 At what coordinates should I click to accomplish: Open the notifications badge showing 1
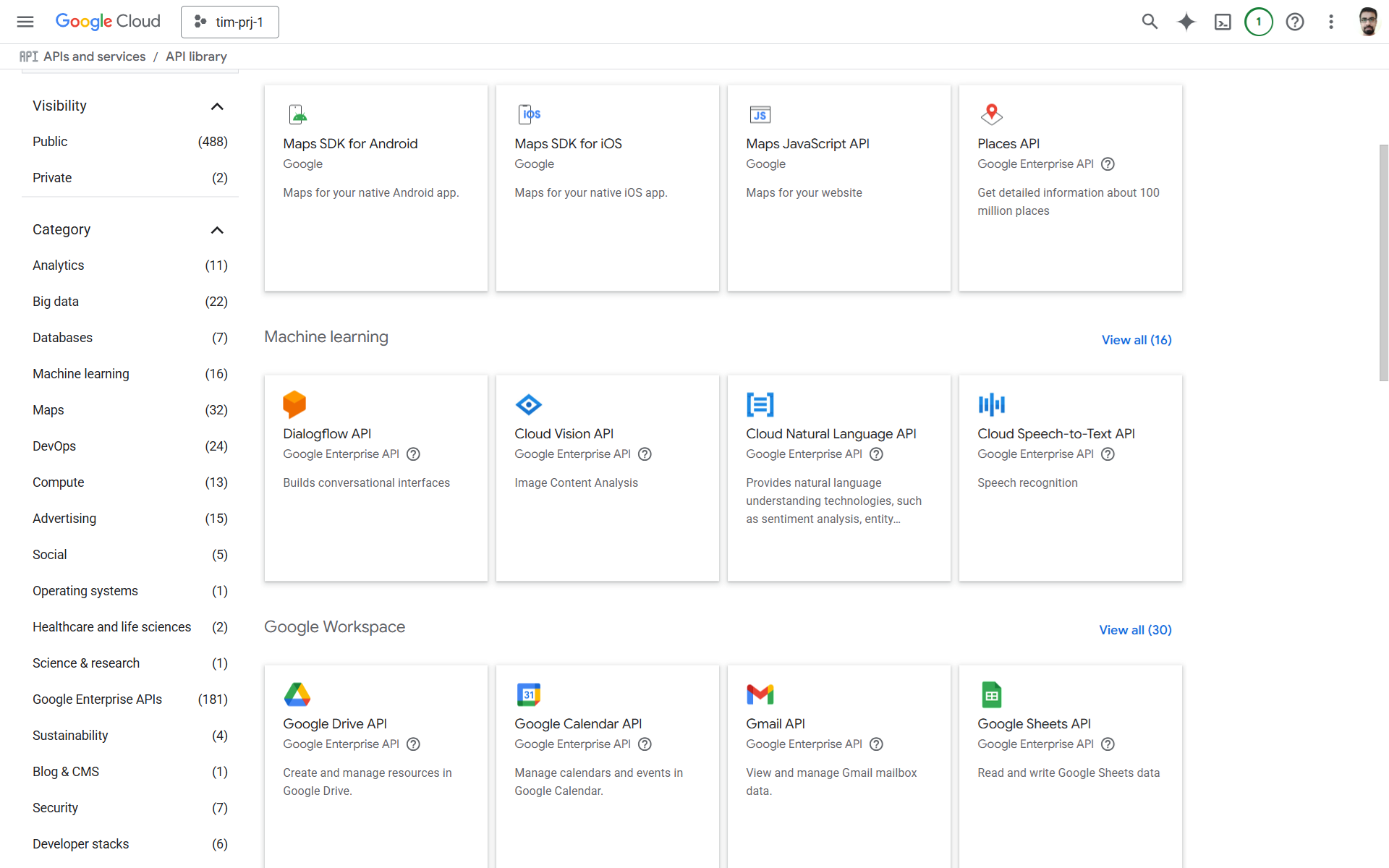pyautogui.click(x=1259, y=22)
